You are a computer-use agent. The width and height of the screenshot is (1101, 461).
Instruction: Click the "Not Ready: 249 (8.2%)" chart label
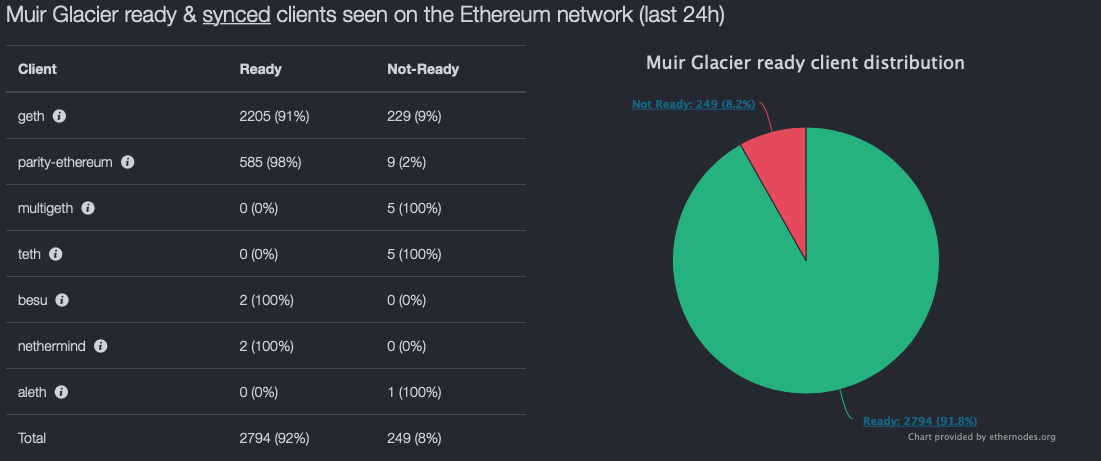(693, 103)
